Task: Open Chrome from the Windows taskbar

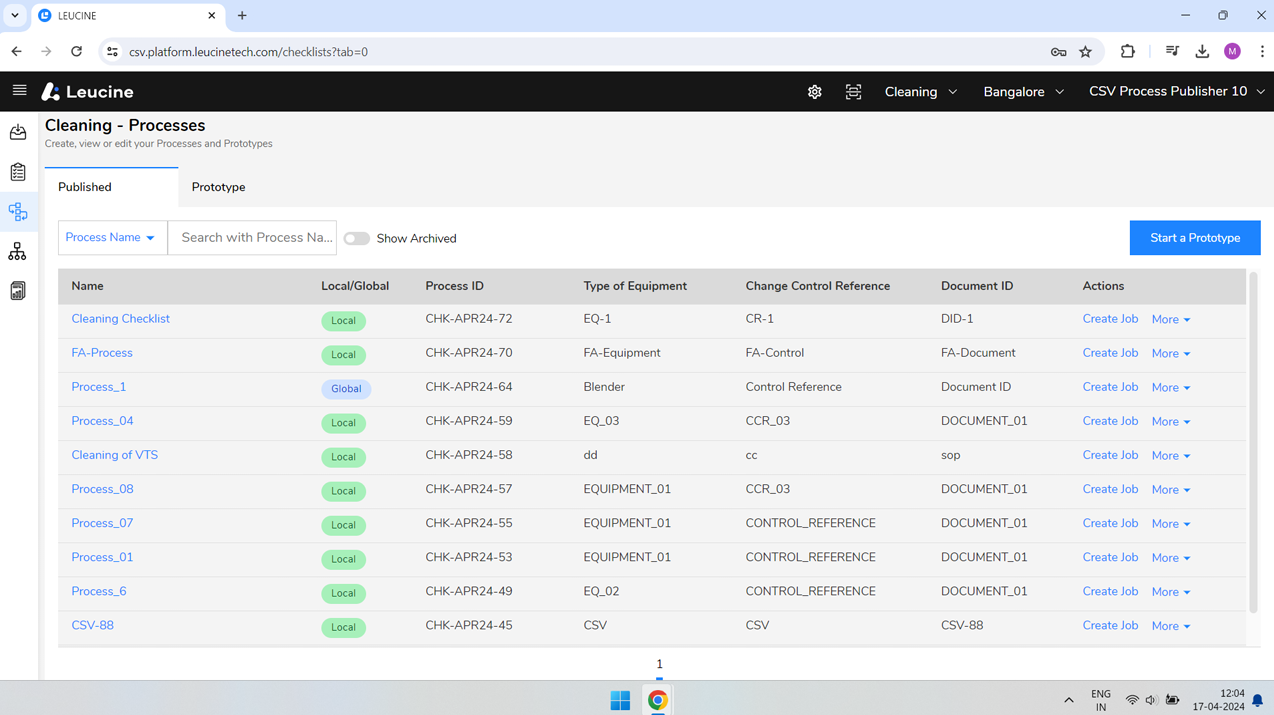Action: click(x=657, y=700)
